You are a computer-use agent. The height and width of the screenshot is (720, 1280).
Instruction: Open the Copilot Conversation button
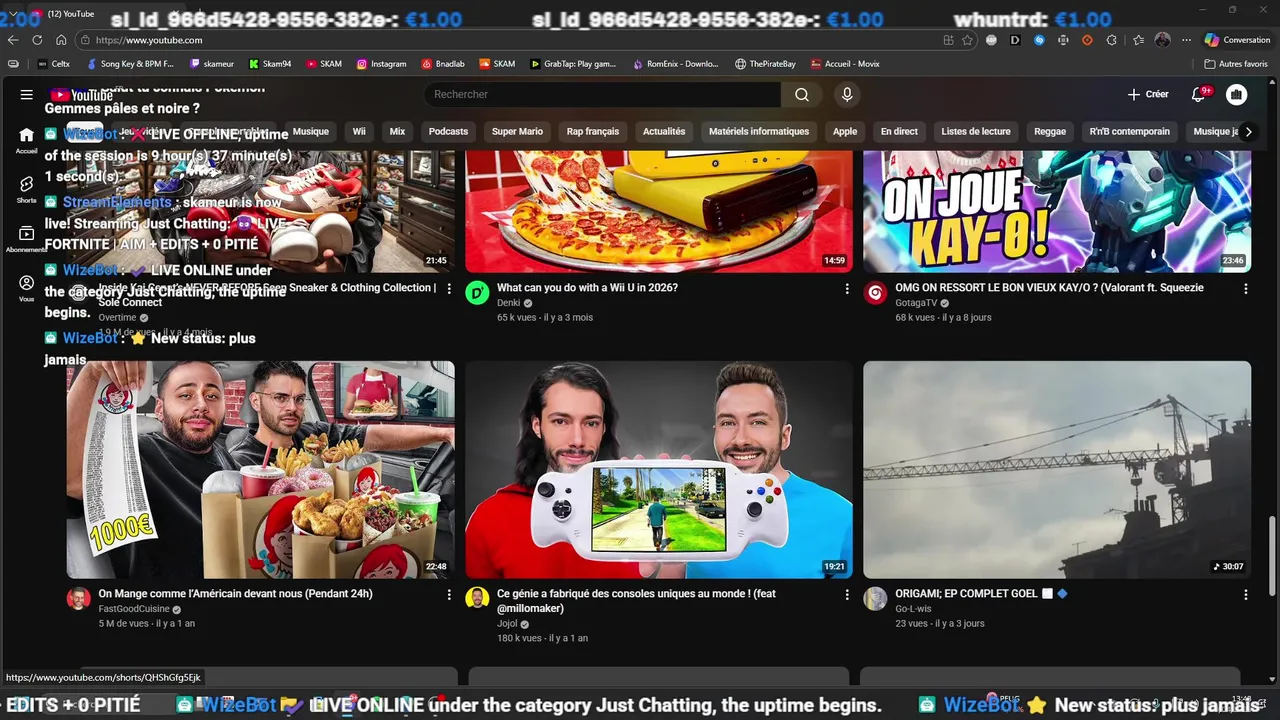tap(1237, 40)
